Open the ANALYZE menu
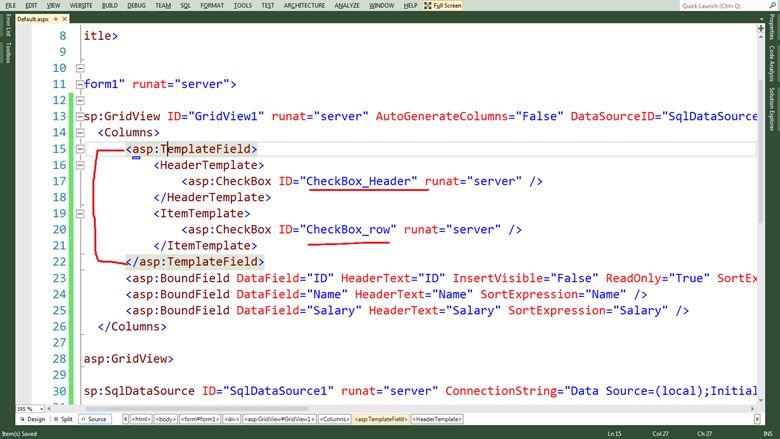 [347, 5]
